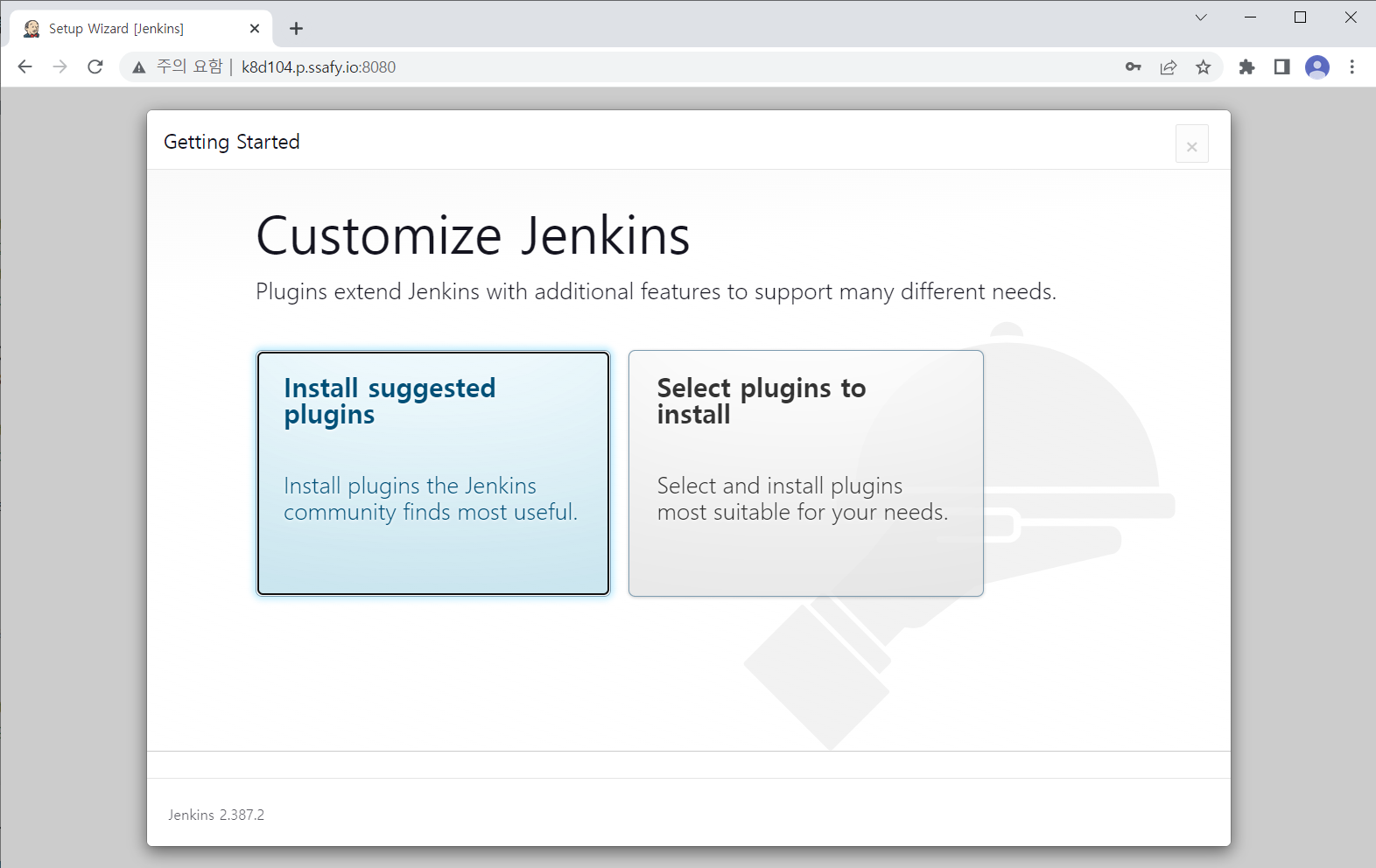This screenshot has height=868, width=1376.
Task: Reload the Jenkins page
Action: 95,66
